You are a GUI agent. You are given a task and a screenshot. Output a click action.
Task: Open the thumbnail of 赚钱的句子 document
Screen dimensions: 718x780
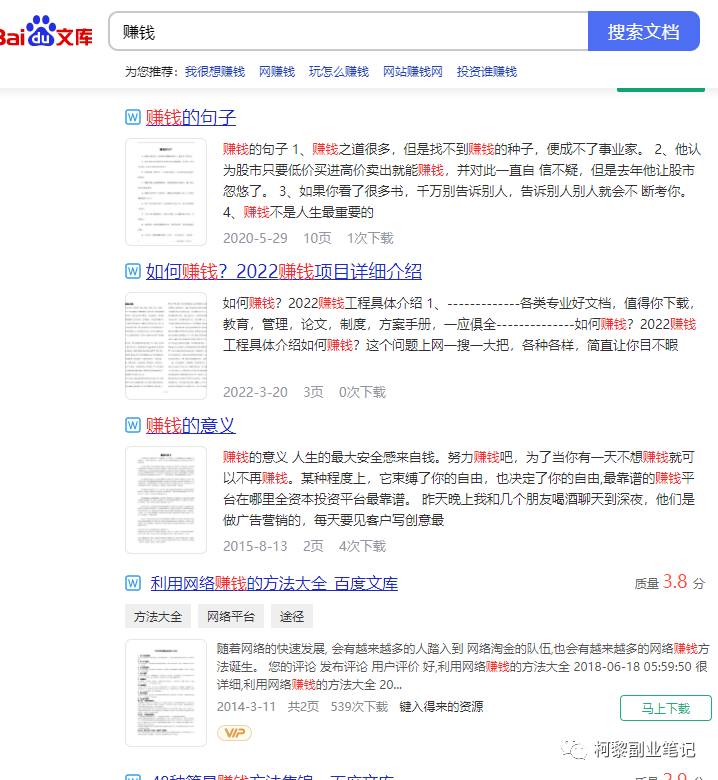166,192
